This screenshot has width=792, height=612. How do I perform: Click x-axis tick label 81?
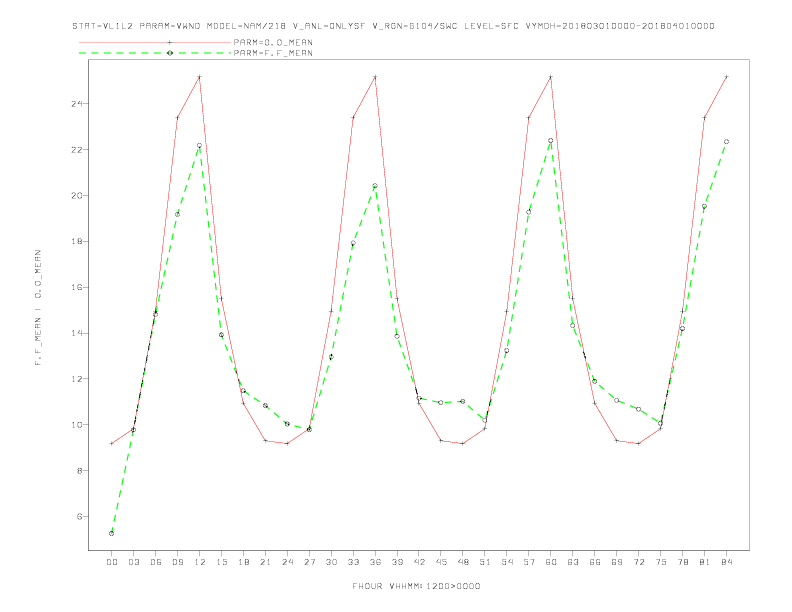click(x=705, y=562)
